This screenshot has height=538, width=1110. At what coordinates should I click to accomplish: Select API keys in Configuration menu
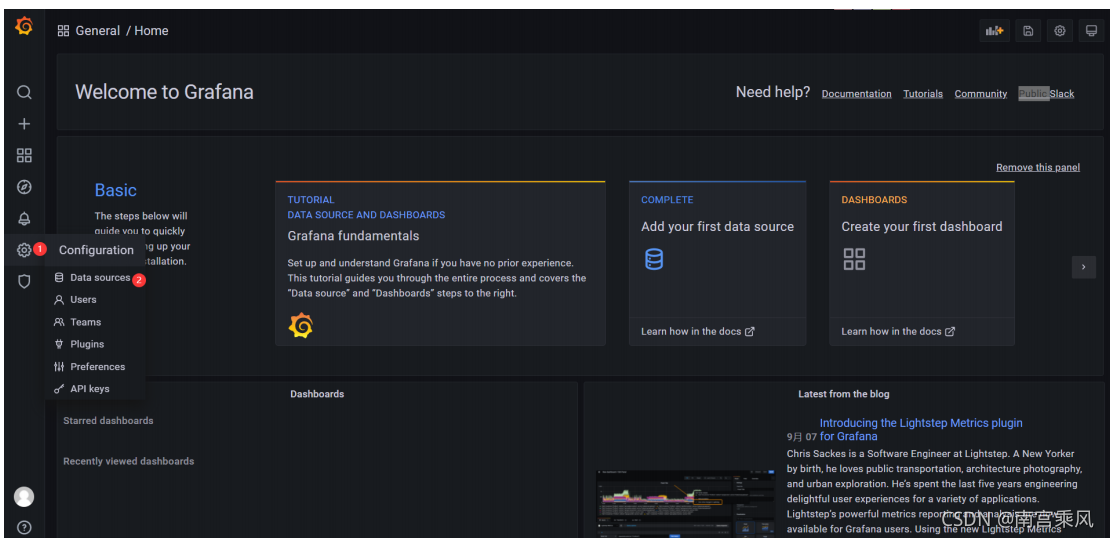click(96, 389)
